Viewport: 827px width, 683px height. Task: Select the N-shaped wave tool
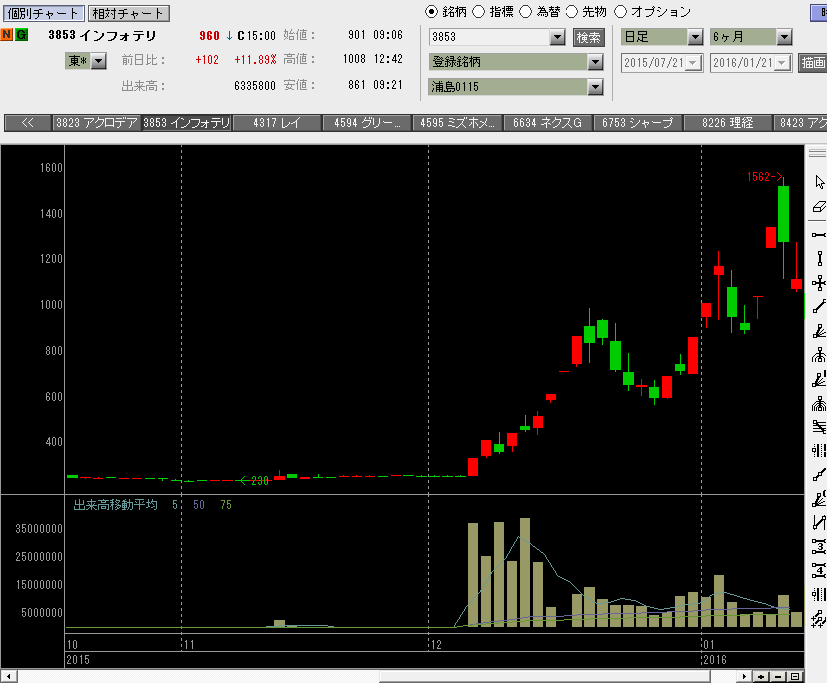click(819, 523)
